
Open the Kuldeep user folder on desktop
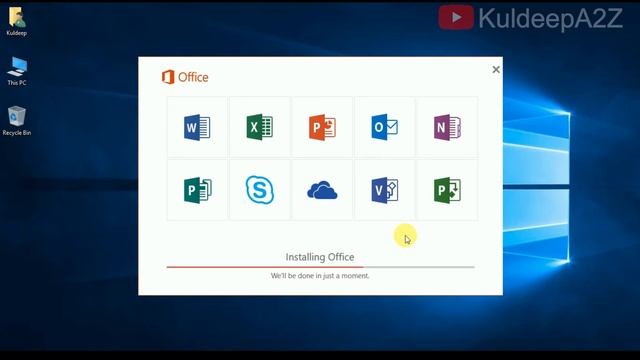pos(17,22)
